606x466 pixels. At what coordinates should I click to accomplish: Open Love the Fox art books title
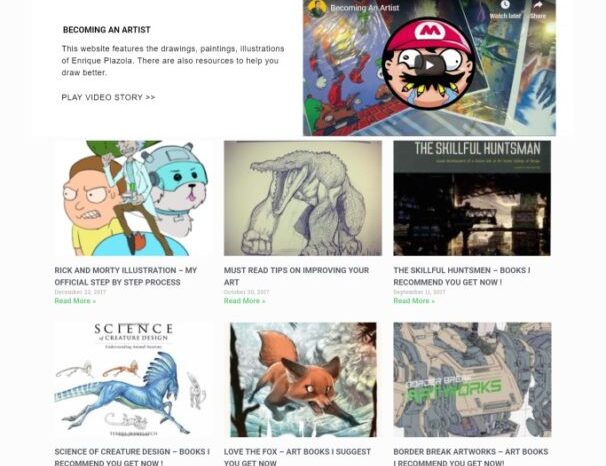pos(297,457)
